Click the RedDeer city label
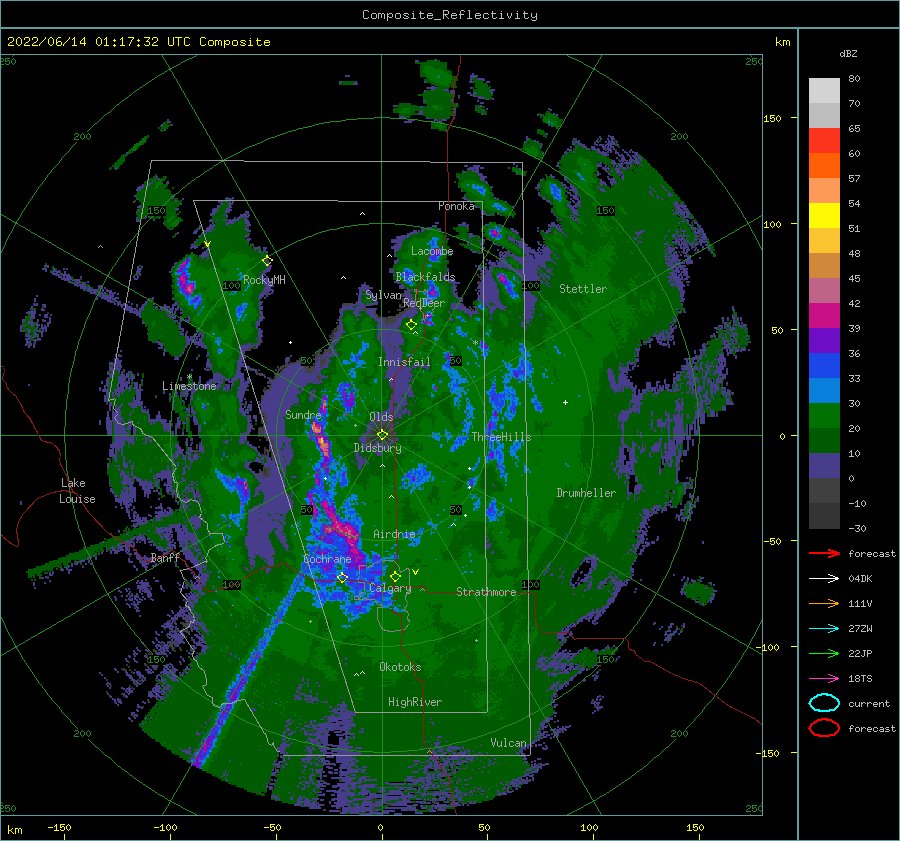Screen dimensions: 900x841 424,303
